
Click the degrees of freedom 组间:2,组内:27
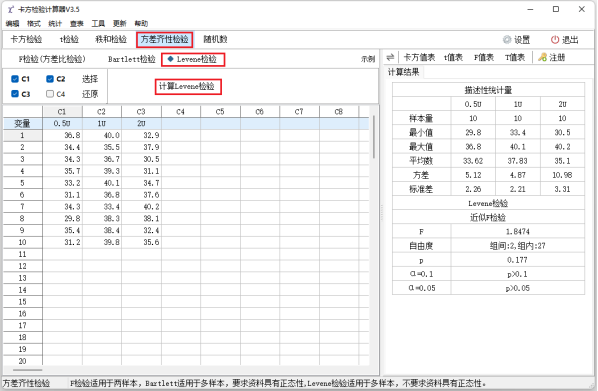click(x=518, y=246)
